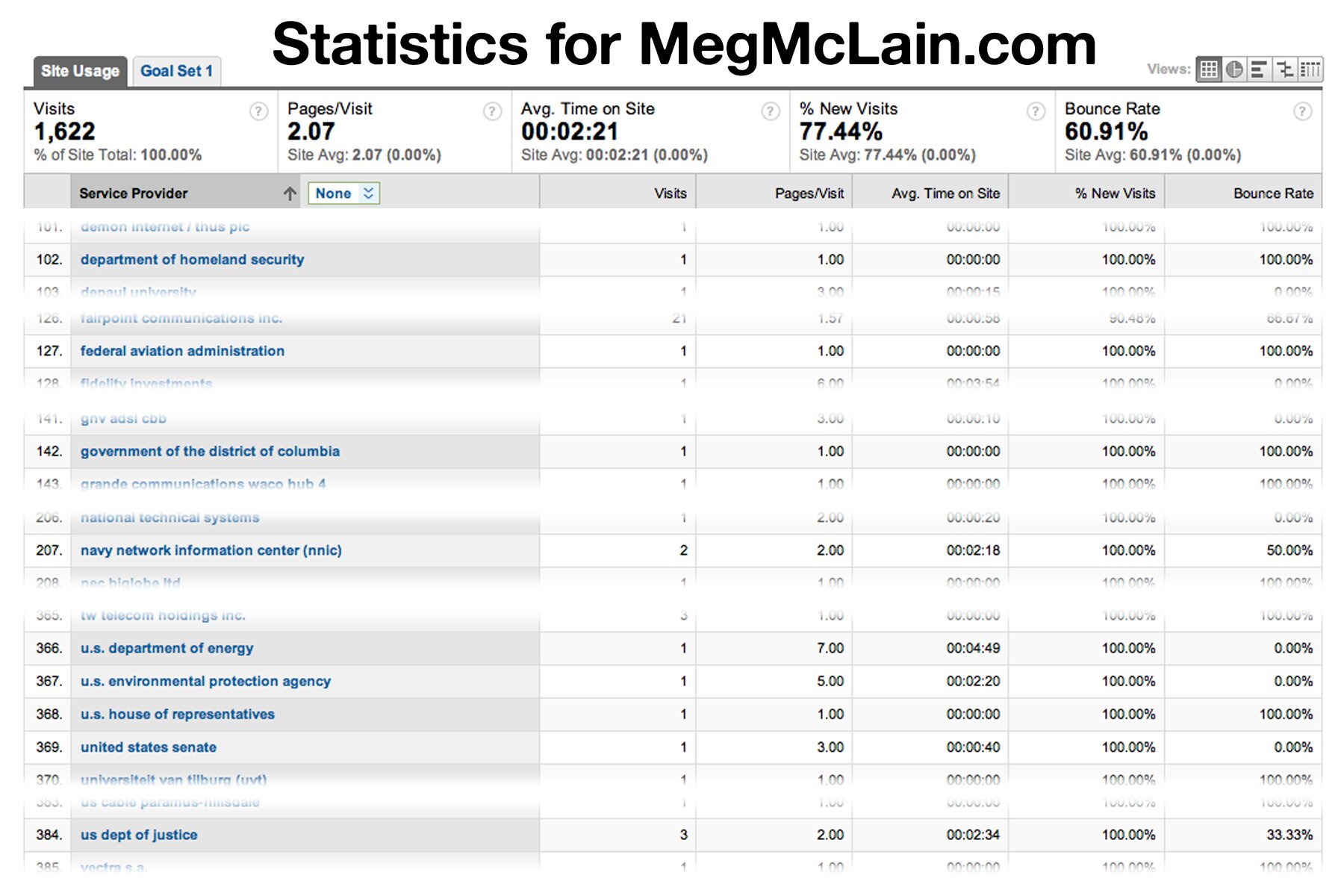1344x896 pixels.
Task: Open the Goal Set 1 tab
Action: 177,71
